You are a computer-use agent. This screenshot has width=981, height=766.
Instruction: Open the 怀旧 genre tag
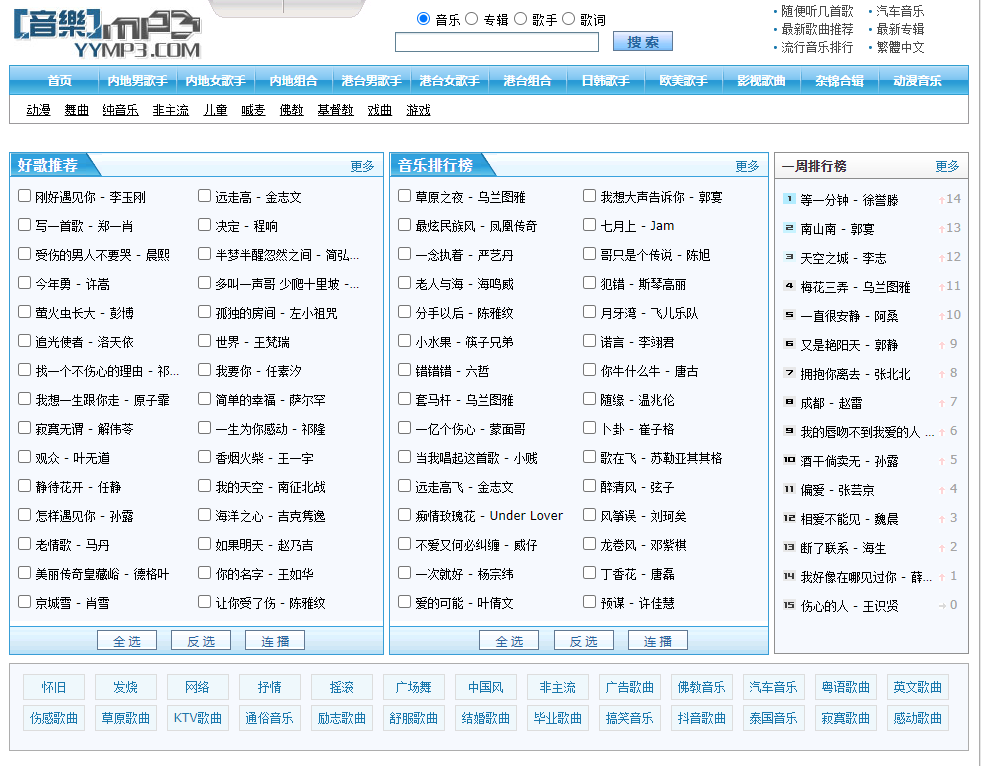click(x=54, y=687)
